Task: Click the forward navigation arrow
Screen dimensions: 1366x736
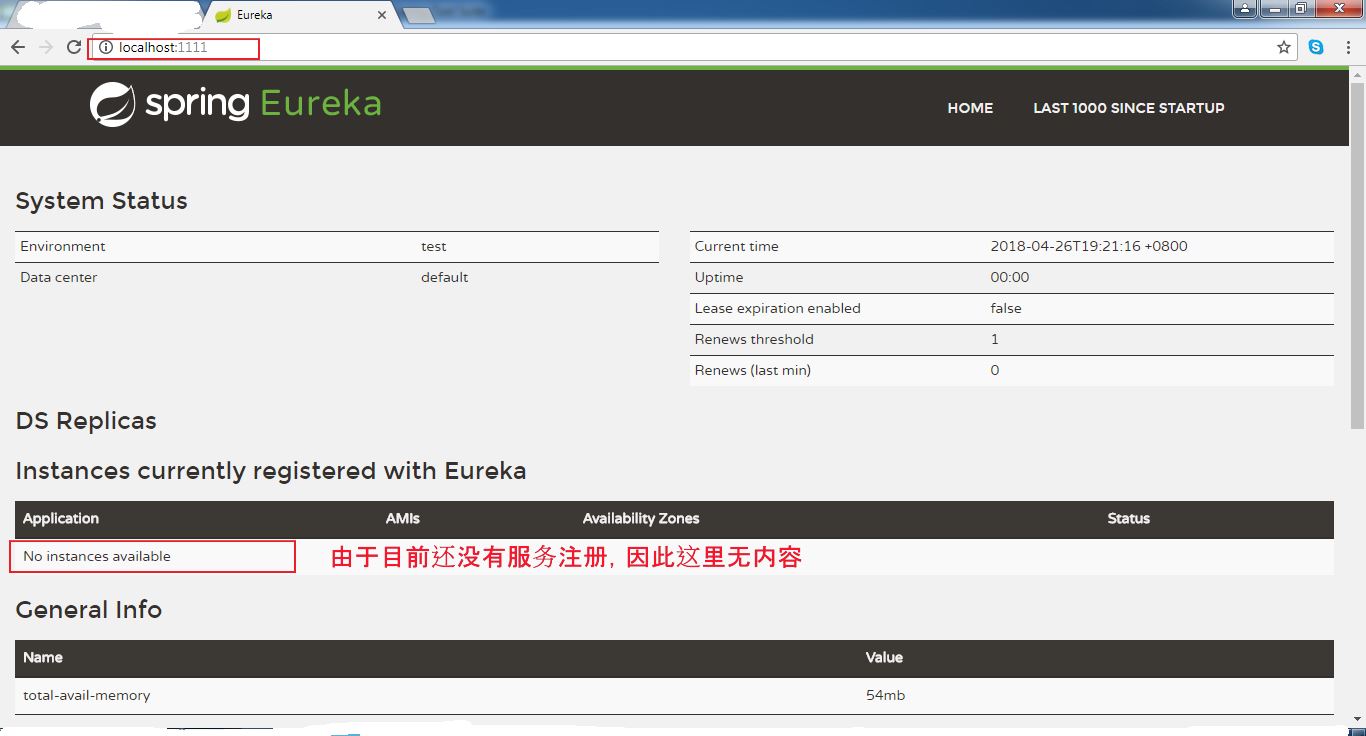Action: click(x=45, y=46)
